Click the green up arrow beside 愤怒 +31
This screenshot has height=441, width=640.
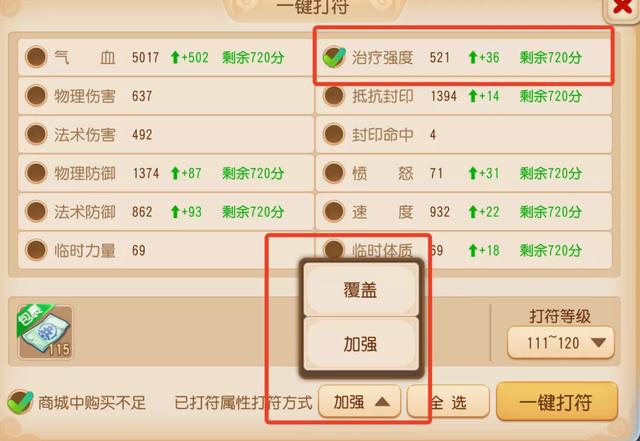pos(473,173)
